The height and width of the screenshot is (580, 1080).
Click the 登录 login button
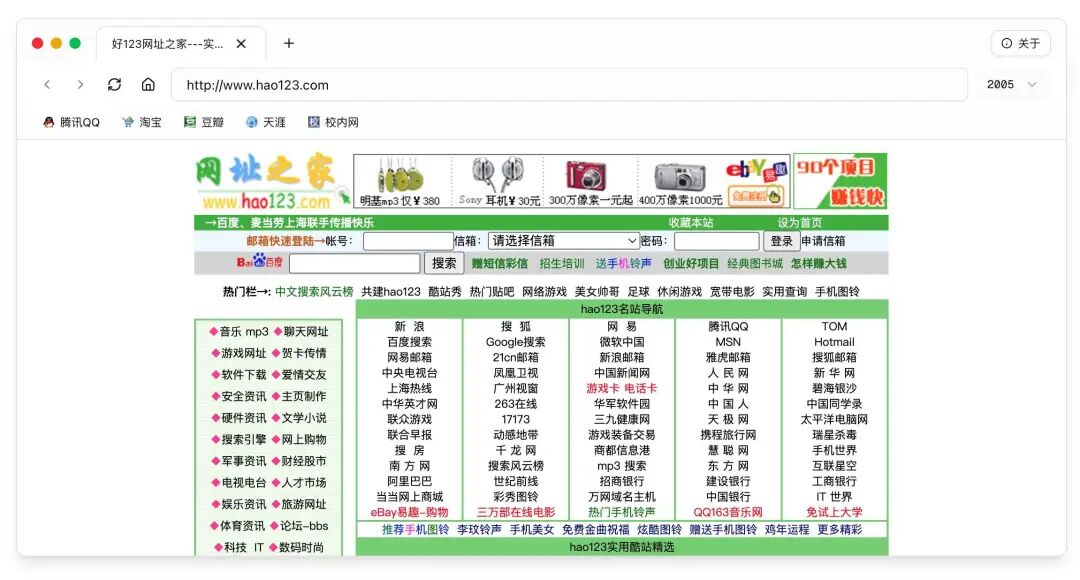781,240
